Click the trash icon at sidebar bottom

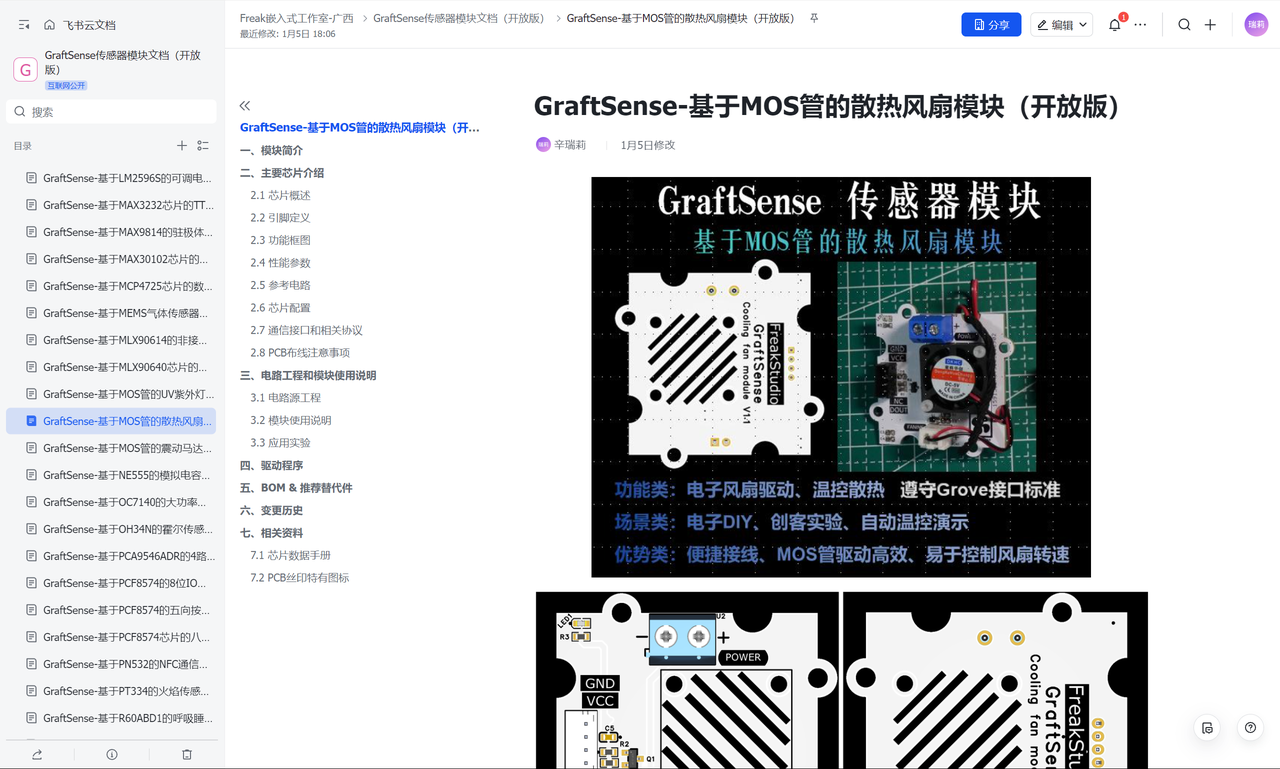click(187, 754)
